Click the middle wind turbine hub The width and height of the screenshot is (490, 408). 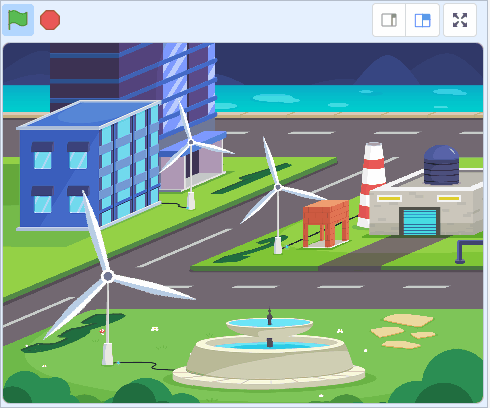click(278, 187)
